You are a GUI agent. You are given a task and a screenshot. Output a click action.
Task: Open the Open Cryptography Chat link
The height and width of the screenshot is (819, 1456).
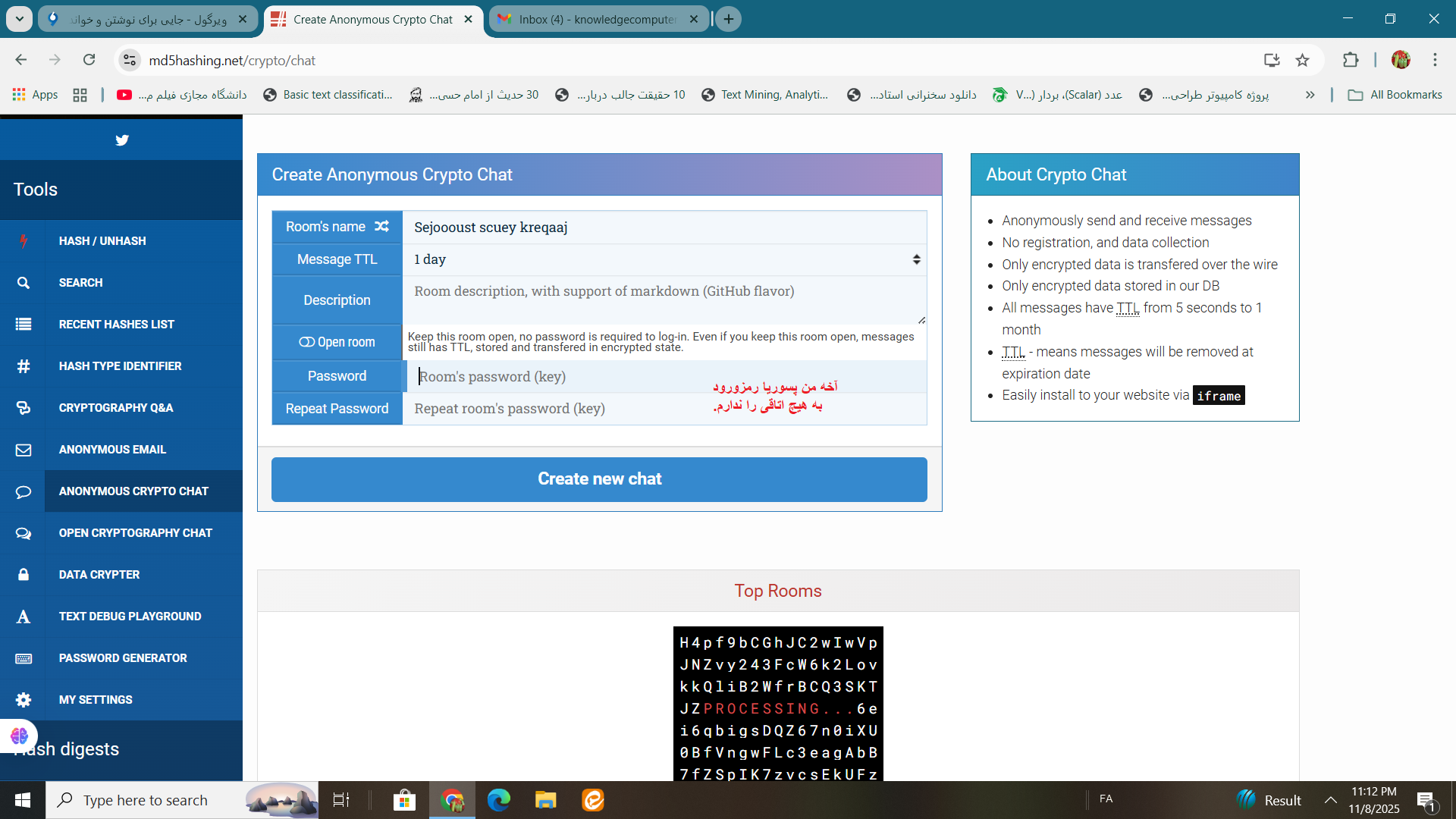click(135, 533)
